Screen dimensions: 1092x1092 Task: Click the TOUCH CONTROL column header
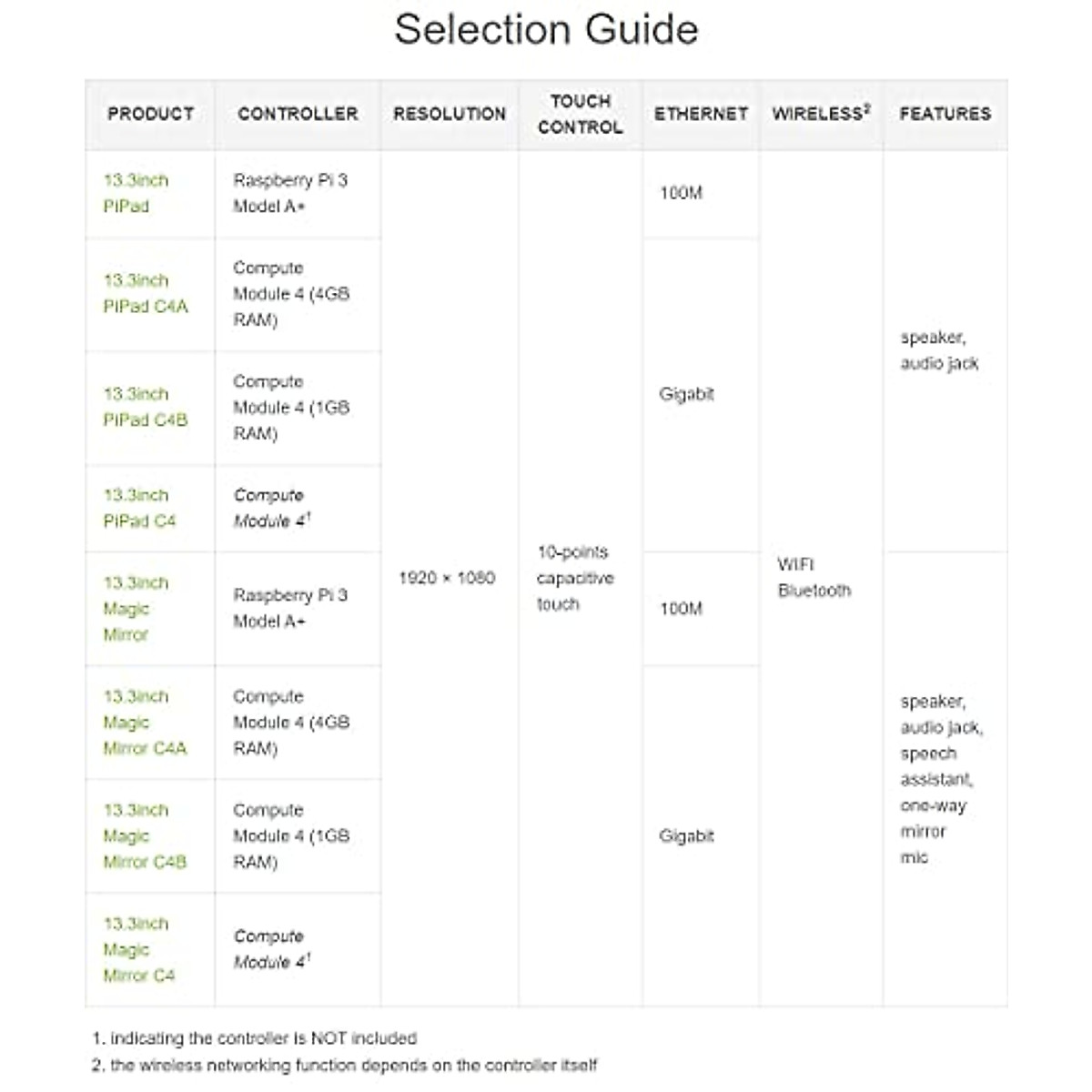(x=580, y=114)
